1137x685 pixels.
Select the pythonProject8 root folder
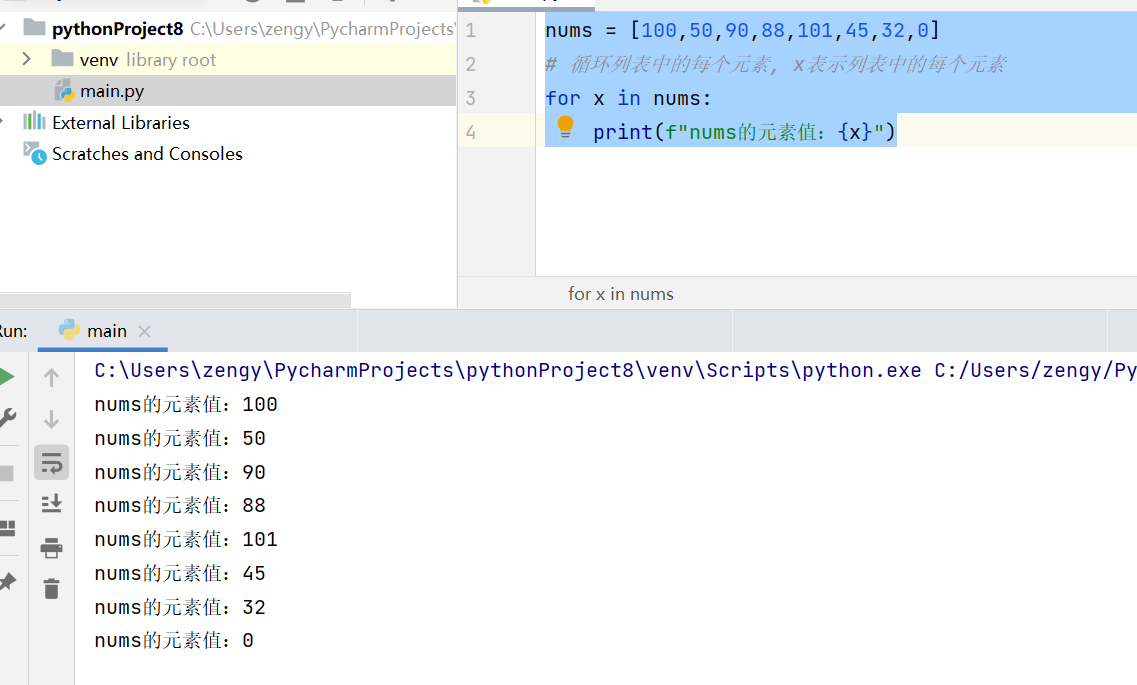pyautogui.click(x=117, y=28)
